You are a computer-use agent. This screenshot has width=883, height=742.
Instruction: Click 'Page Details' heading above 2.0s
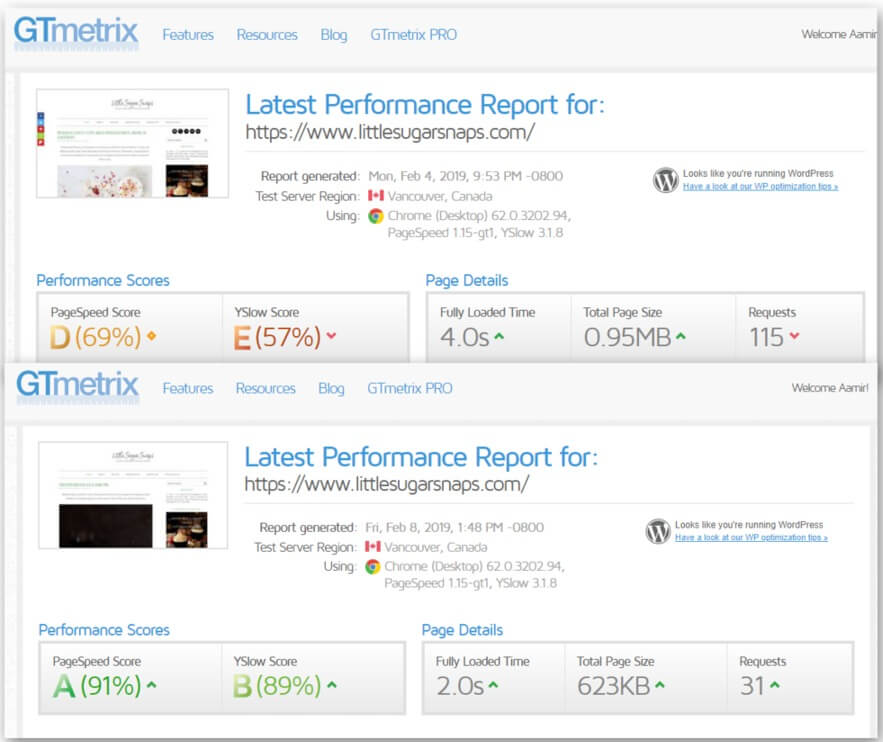[x=462, y=630]
